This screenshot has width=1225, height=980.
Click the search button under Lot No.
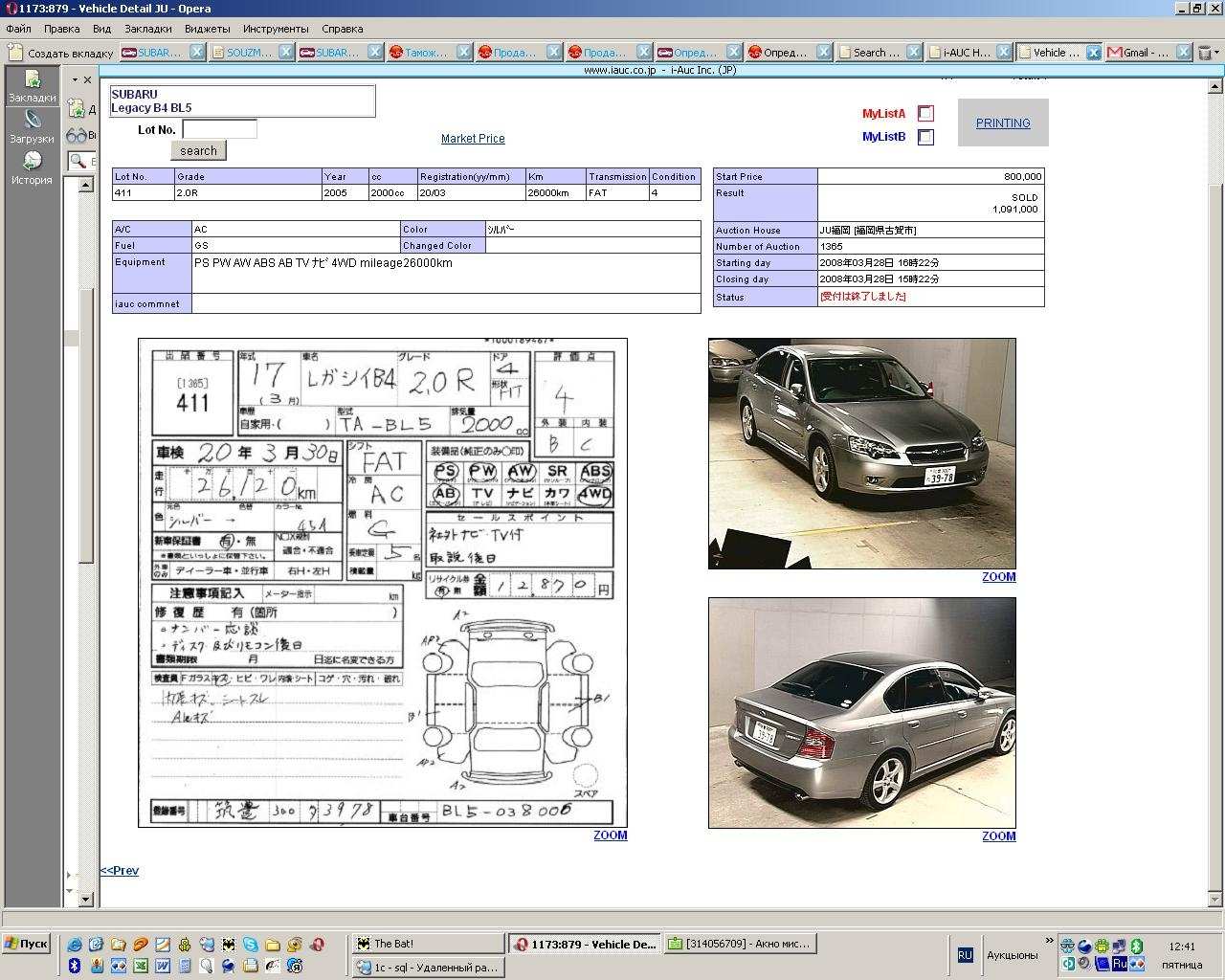pos(198,150)
